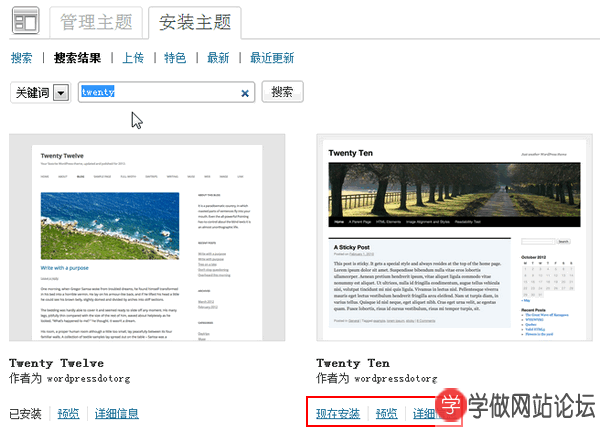Open the 搜索 link in the filter row
This screenshot has width=600, height=432.
pyautogui.click(x=21, y=58)
